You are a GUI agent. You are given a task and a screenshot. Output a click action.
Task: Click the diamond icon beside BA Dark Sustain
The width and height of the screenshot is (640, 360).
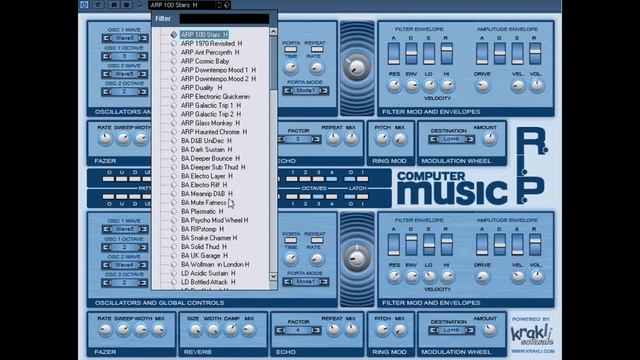pos(174,149)
